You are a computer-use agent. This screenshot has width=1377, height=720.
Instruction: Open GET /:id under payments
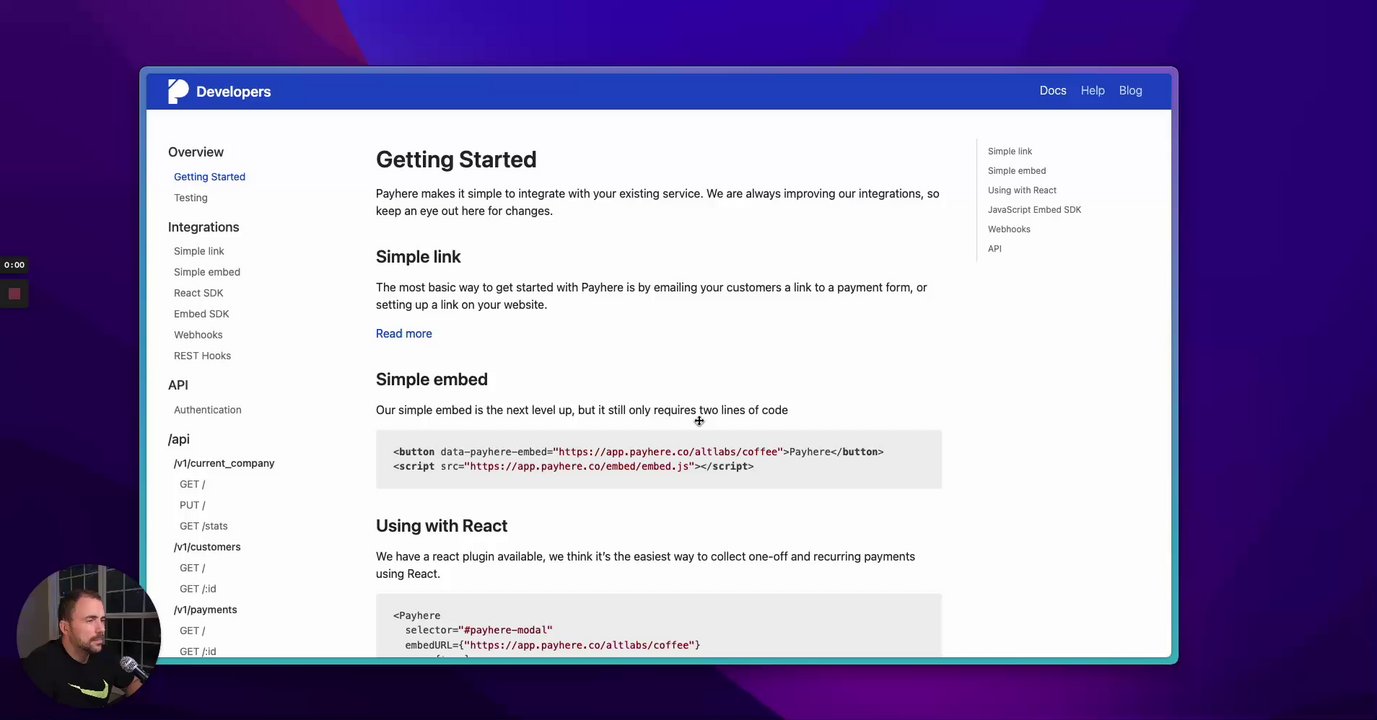point(197,652)
